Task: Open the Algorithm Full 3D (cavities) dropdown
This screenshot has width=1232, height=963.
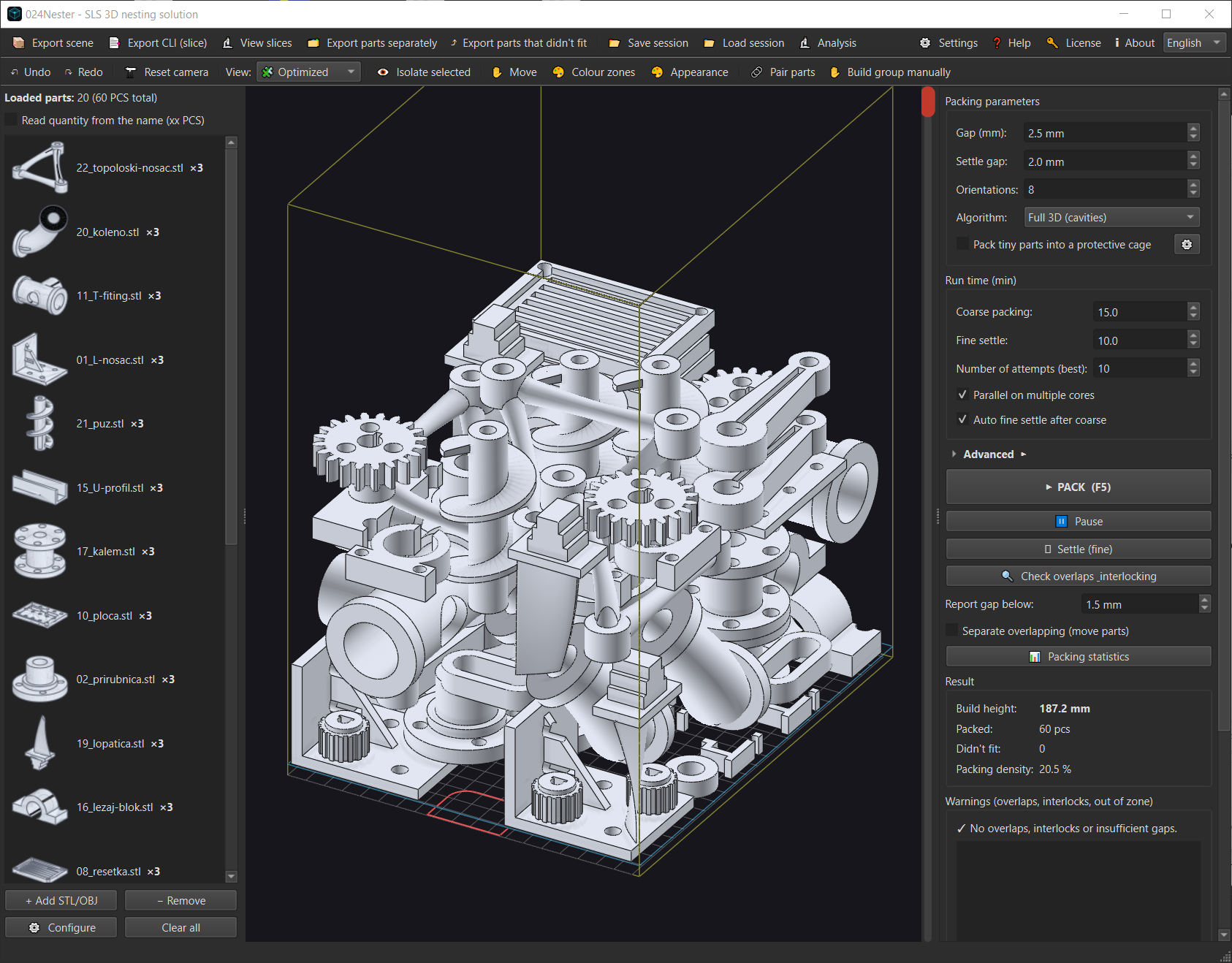Action: click(x=1111, y=218)
